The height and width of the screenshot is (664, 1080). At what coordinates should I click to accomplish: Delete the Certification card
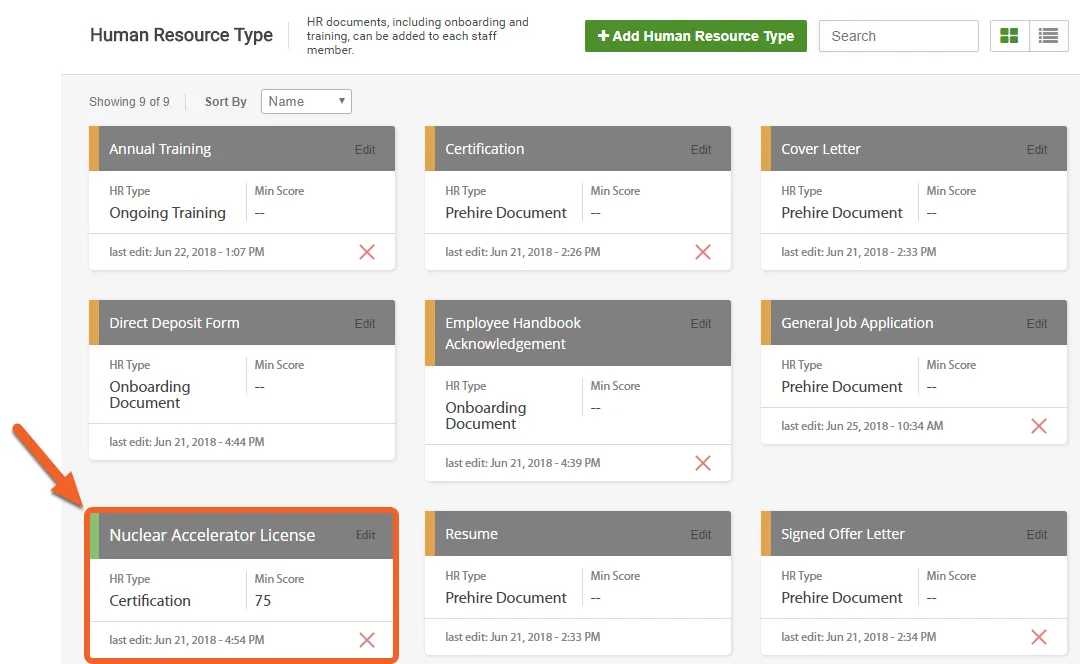[x=703, y=252]
